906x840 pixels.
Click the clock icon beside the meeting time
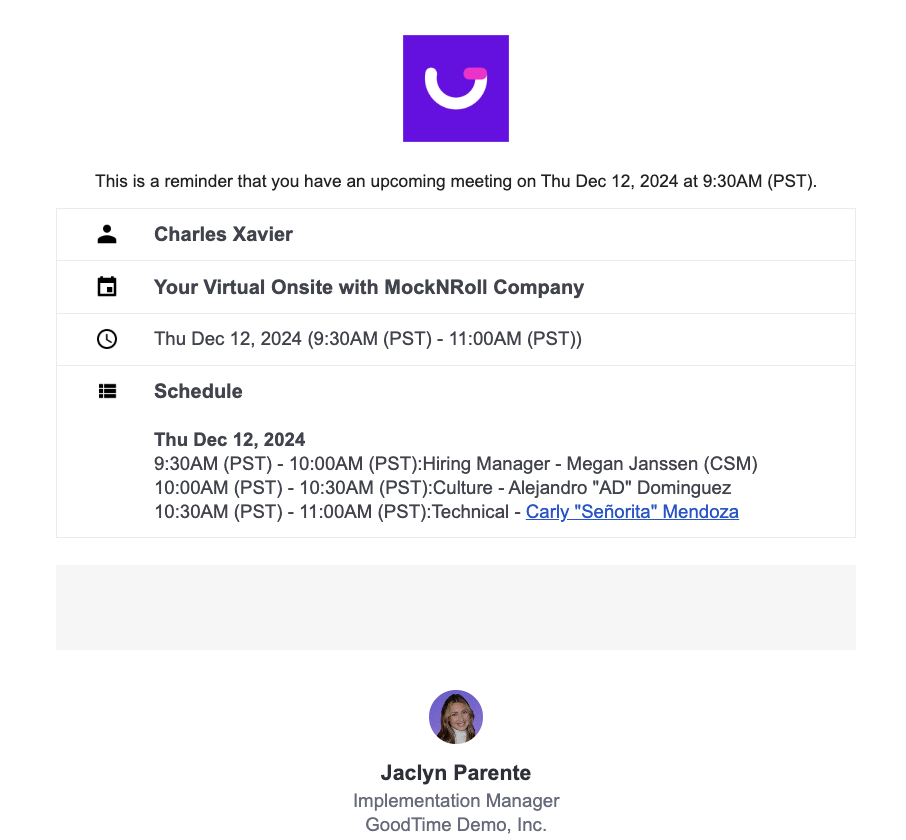click(x=107, y=339)
